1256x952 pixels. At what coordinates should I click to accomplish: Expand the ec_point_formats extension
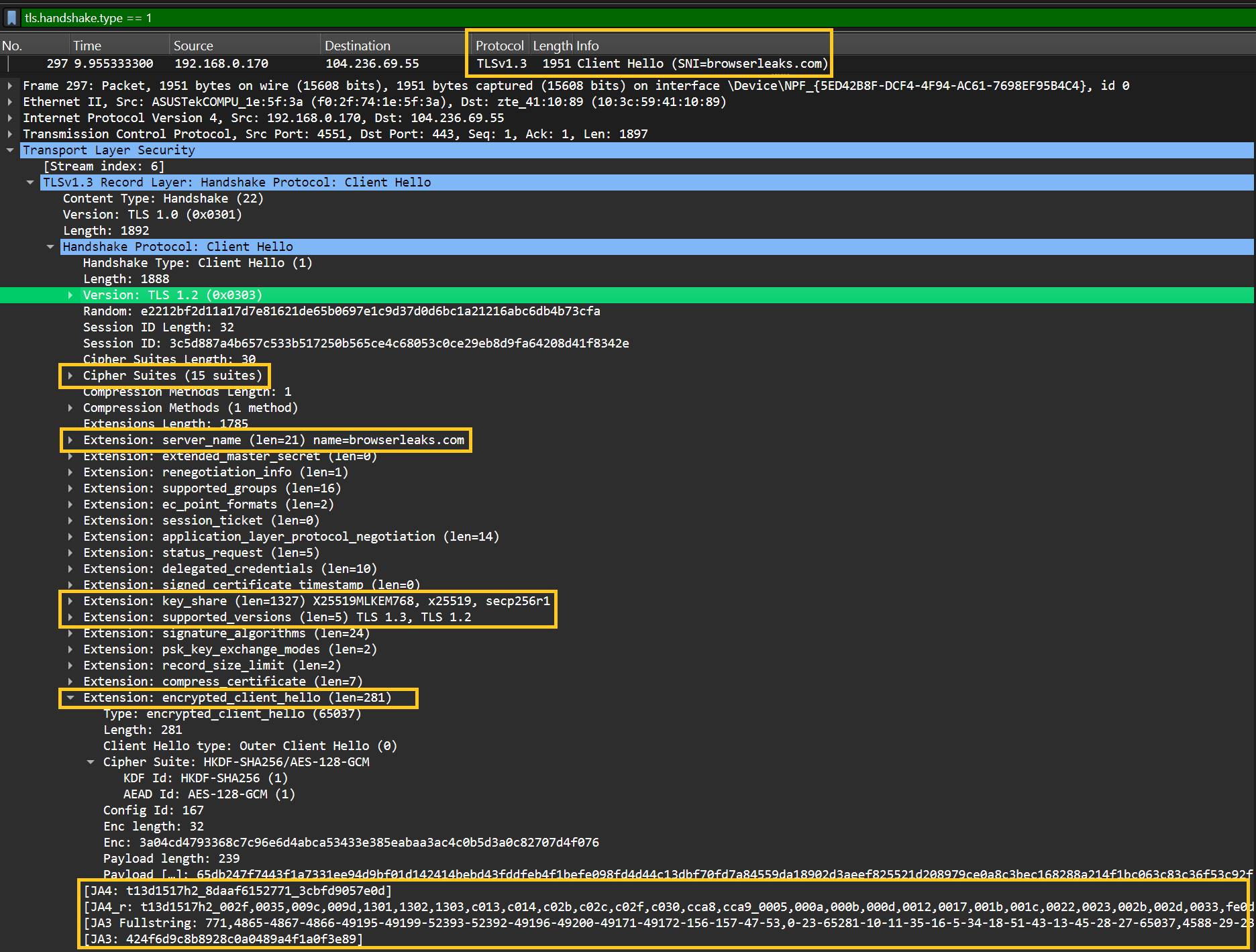click(70, 505)
